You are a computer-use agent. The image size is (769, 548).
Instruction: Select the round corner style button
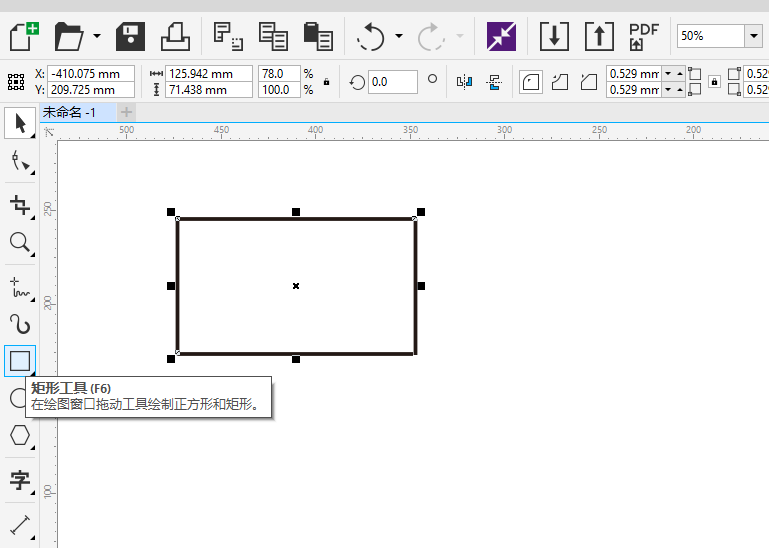532,81
